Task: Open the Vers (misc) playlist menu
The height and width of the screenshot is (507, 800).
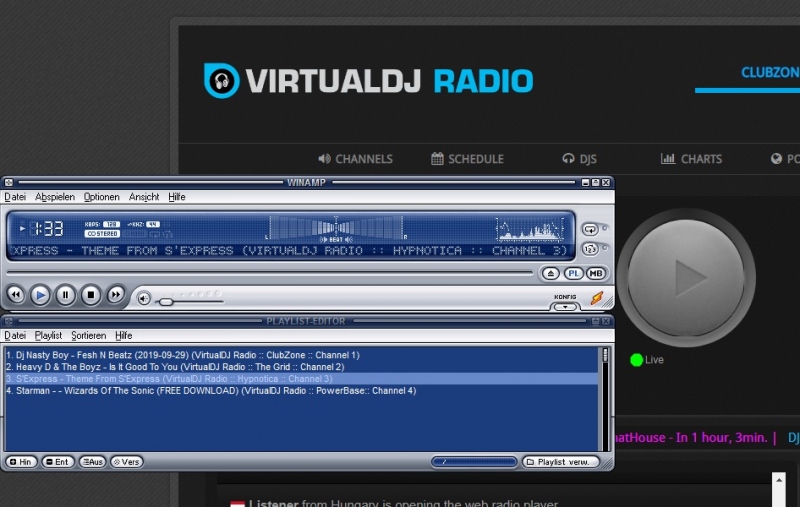Action: coord(127,462)
